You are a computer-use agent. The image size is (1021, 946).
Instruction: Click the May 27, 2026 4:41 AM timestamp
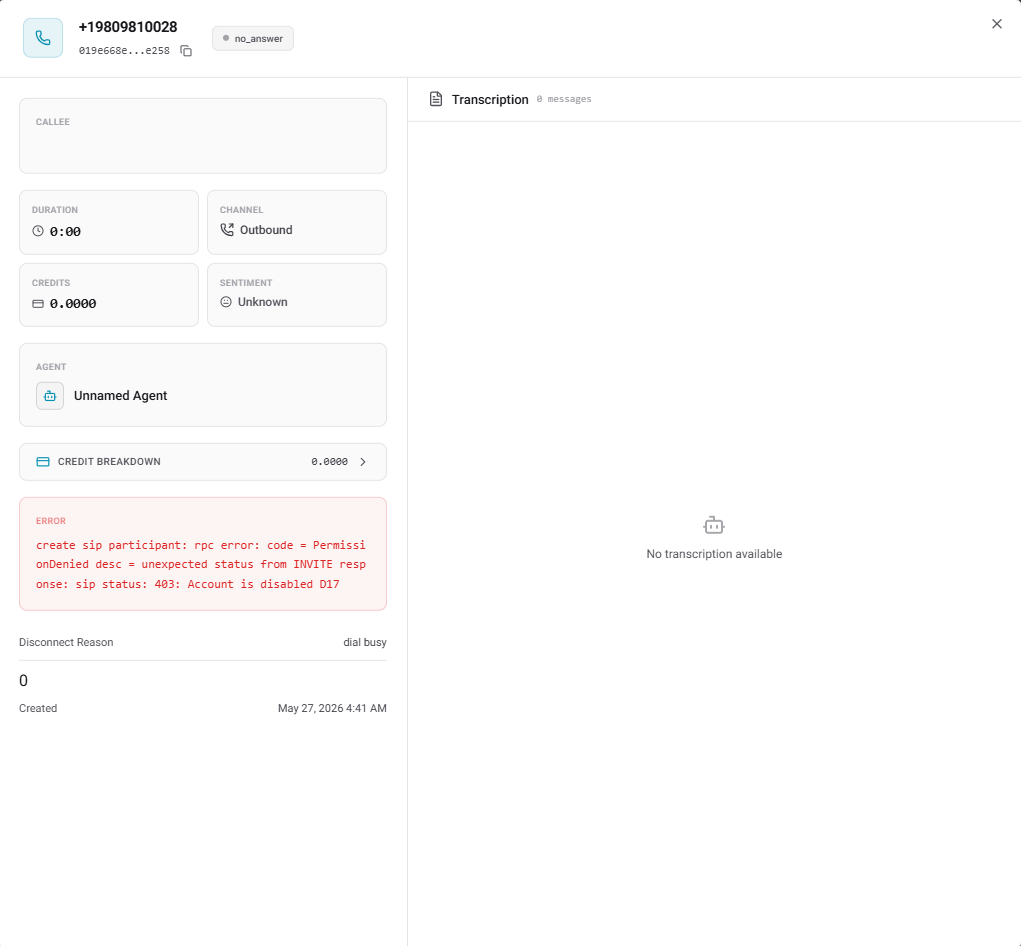point(332,708)
